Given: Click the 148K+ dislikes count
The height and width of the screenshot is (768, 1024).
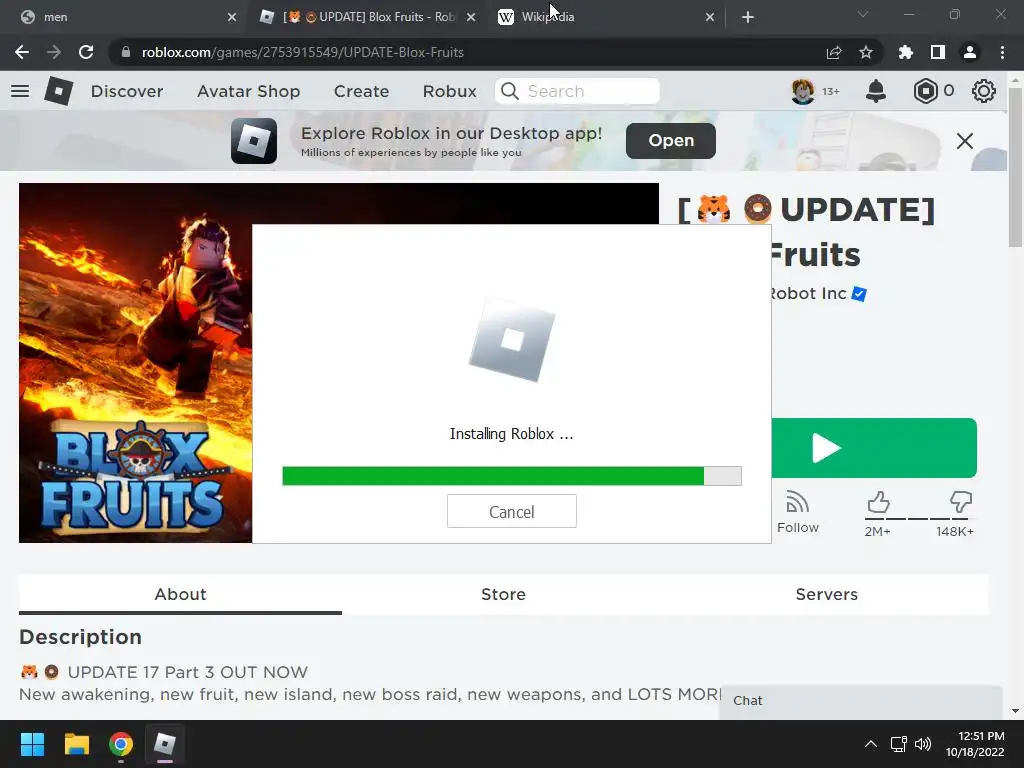Looking at the screenshot, I should click(954, 532).
